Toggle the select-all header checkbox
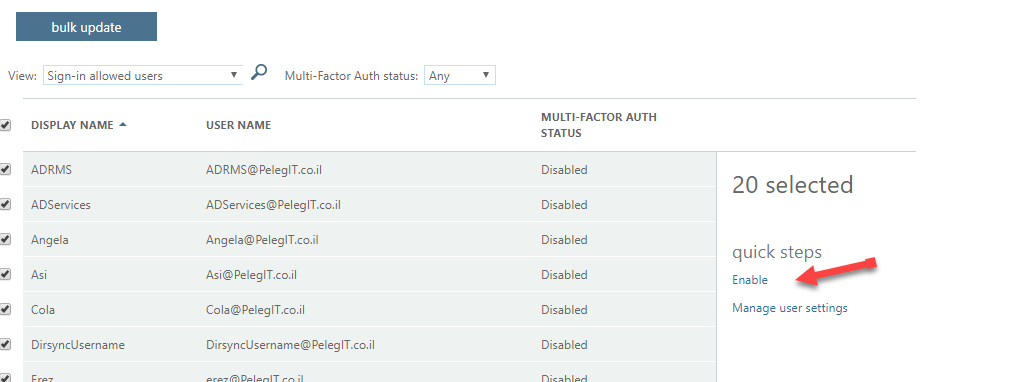The height and width of the screenshot is (382, 1012). (x=5, y=125)
